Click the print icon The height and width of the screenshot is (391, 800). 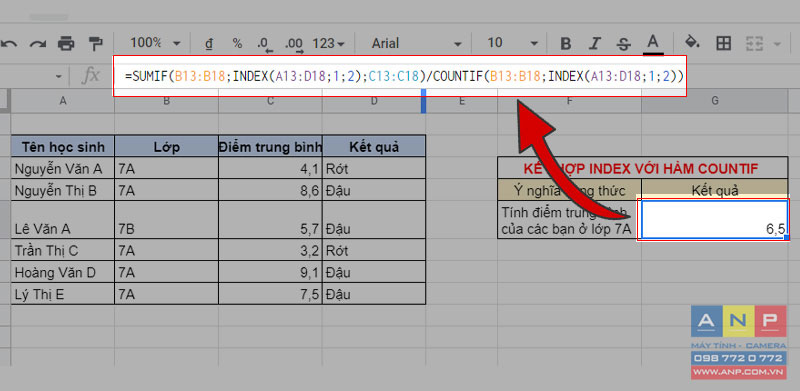pyautogui.click(x=66, y=43)
